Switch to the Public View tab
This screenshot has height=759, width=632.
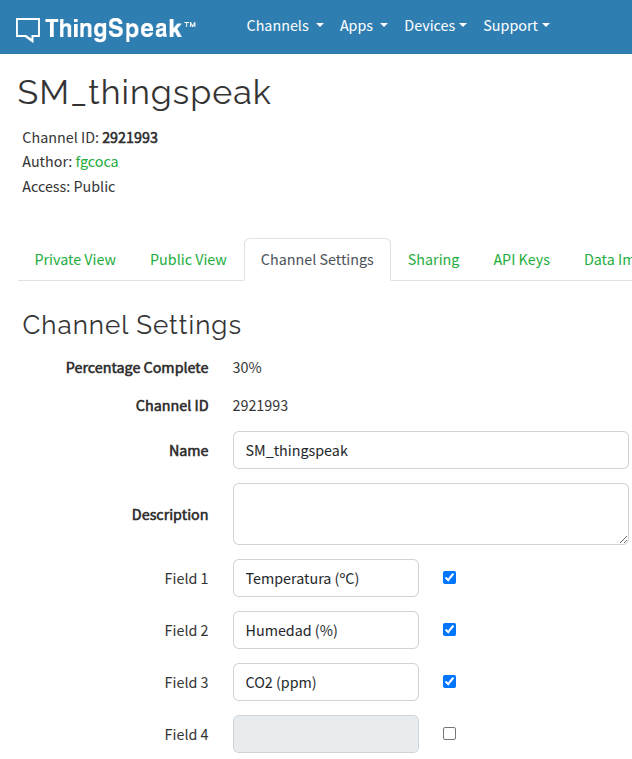pyautogui.click(x=188, y=260)
